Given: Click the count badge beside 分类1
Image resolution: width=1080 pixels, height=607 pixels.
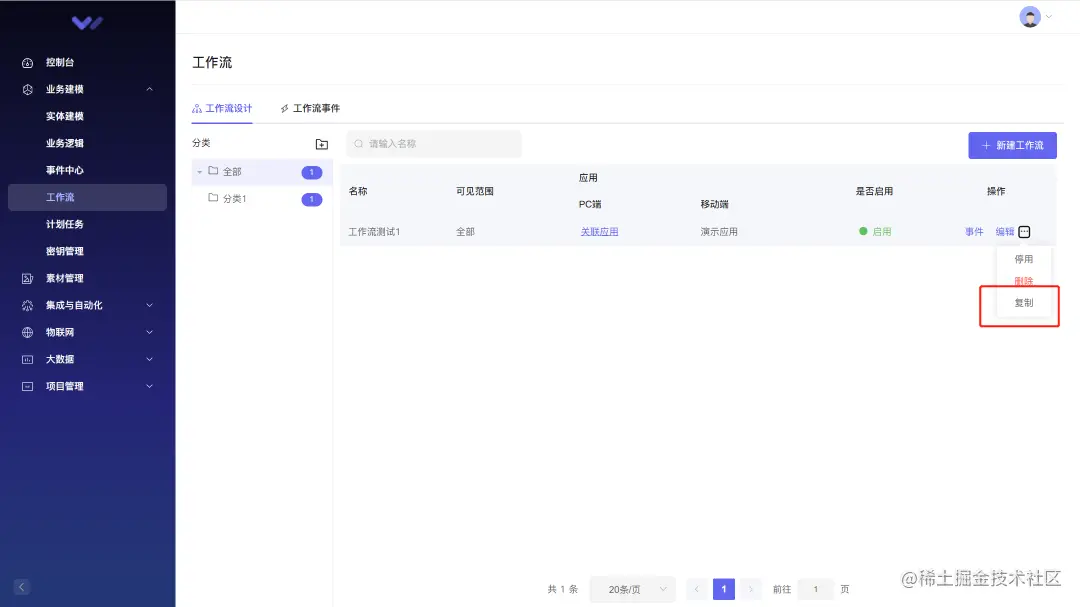Looking at the screenshot, I should (x=312, y=199).
